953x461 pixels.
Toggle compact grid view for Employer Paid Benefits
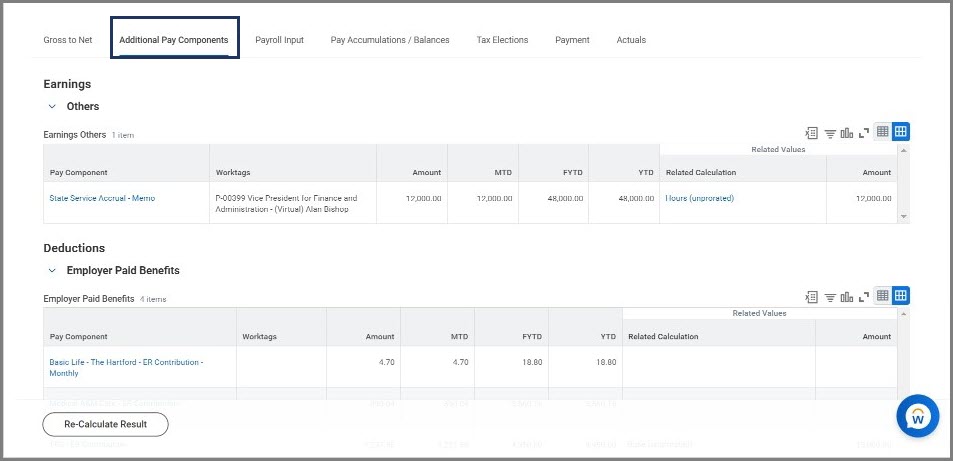[883, 296]
